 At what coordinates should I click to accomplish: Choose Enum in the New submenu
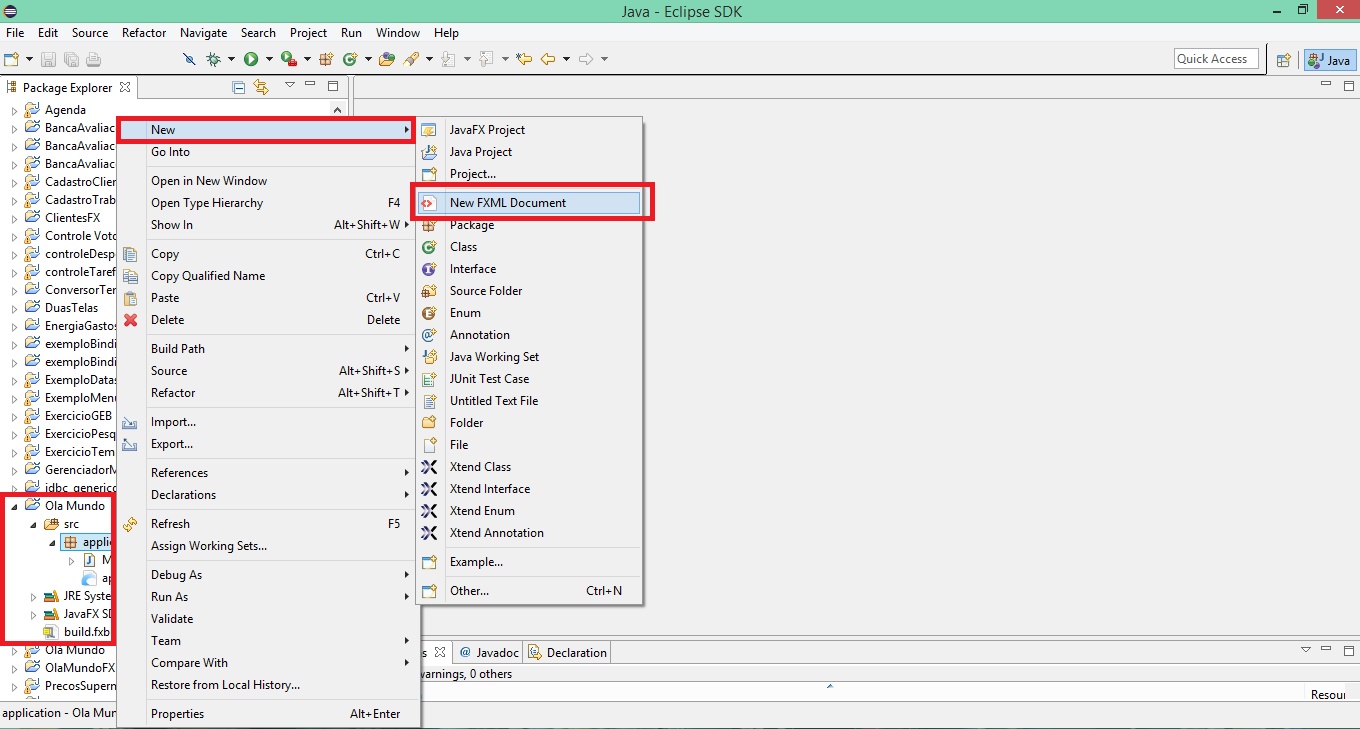coord(529,313)
